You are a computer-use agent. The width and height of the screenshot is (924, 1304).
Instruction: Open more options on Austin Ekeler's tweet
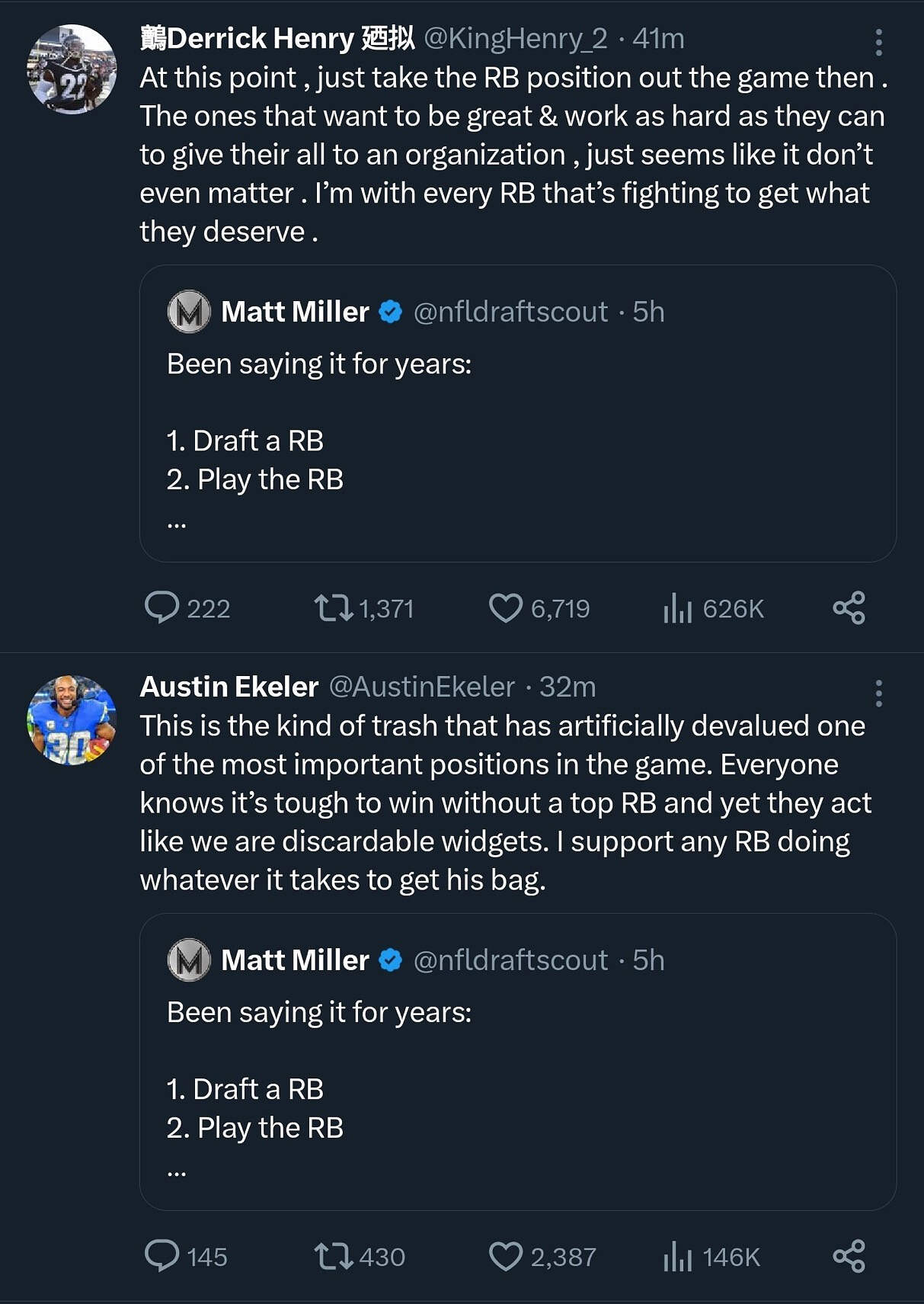click(878, 693)
